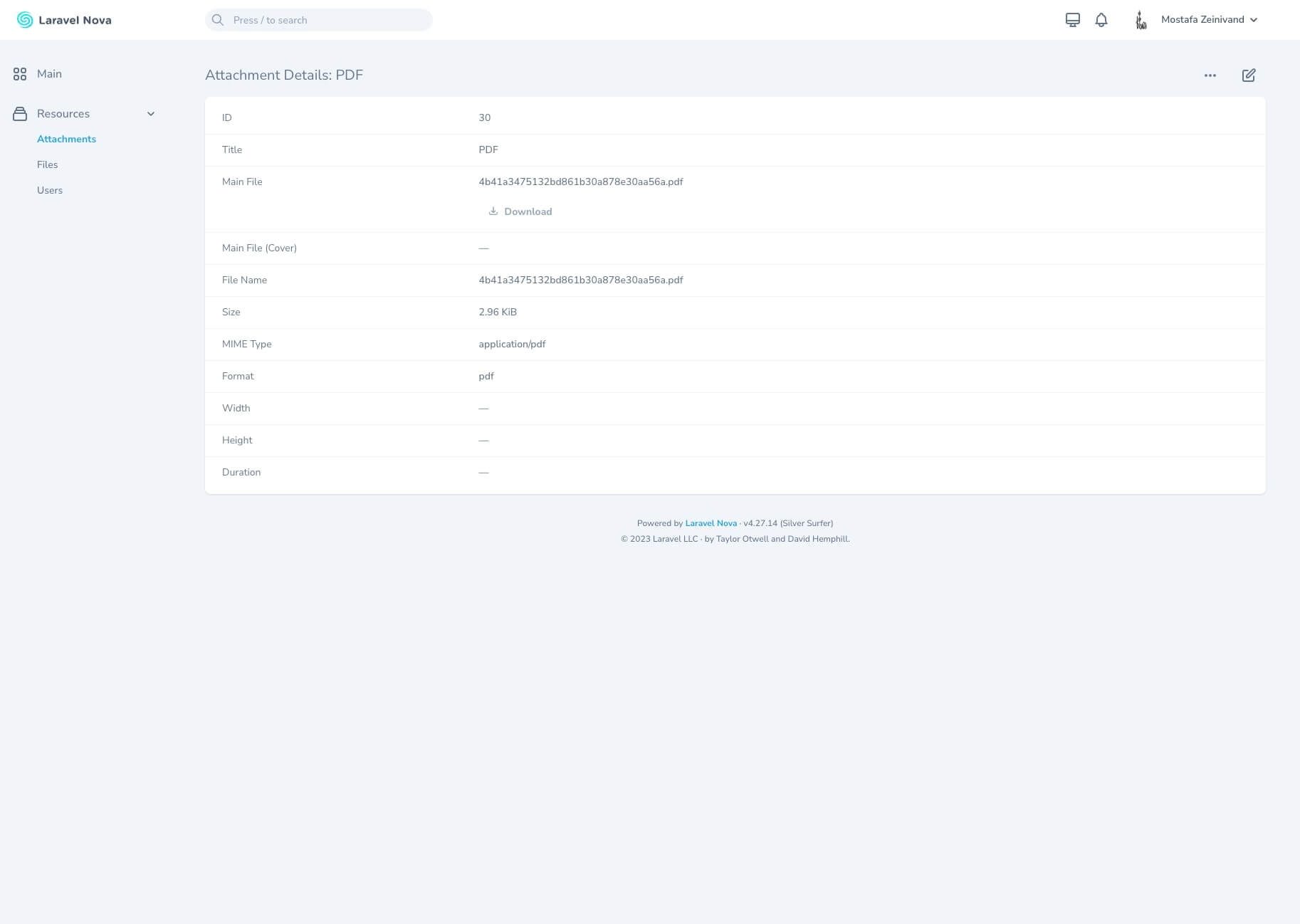1300x924 pixels.
Task: Open the theme switcher monitor icon
Action: [1072, 20]
